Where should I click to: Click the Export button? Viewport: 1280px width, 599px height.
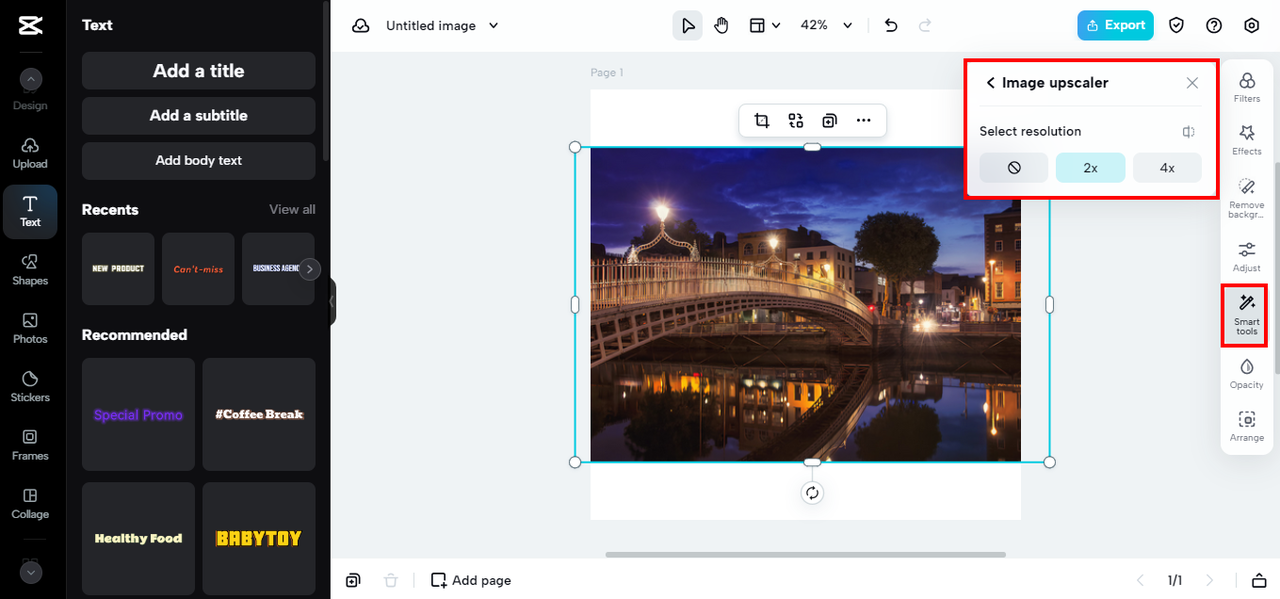click(x=1115, y=26)
